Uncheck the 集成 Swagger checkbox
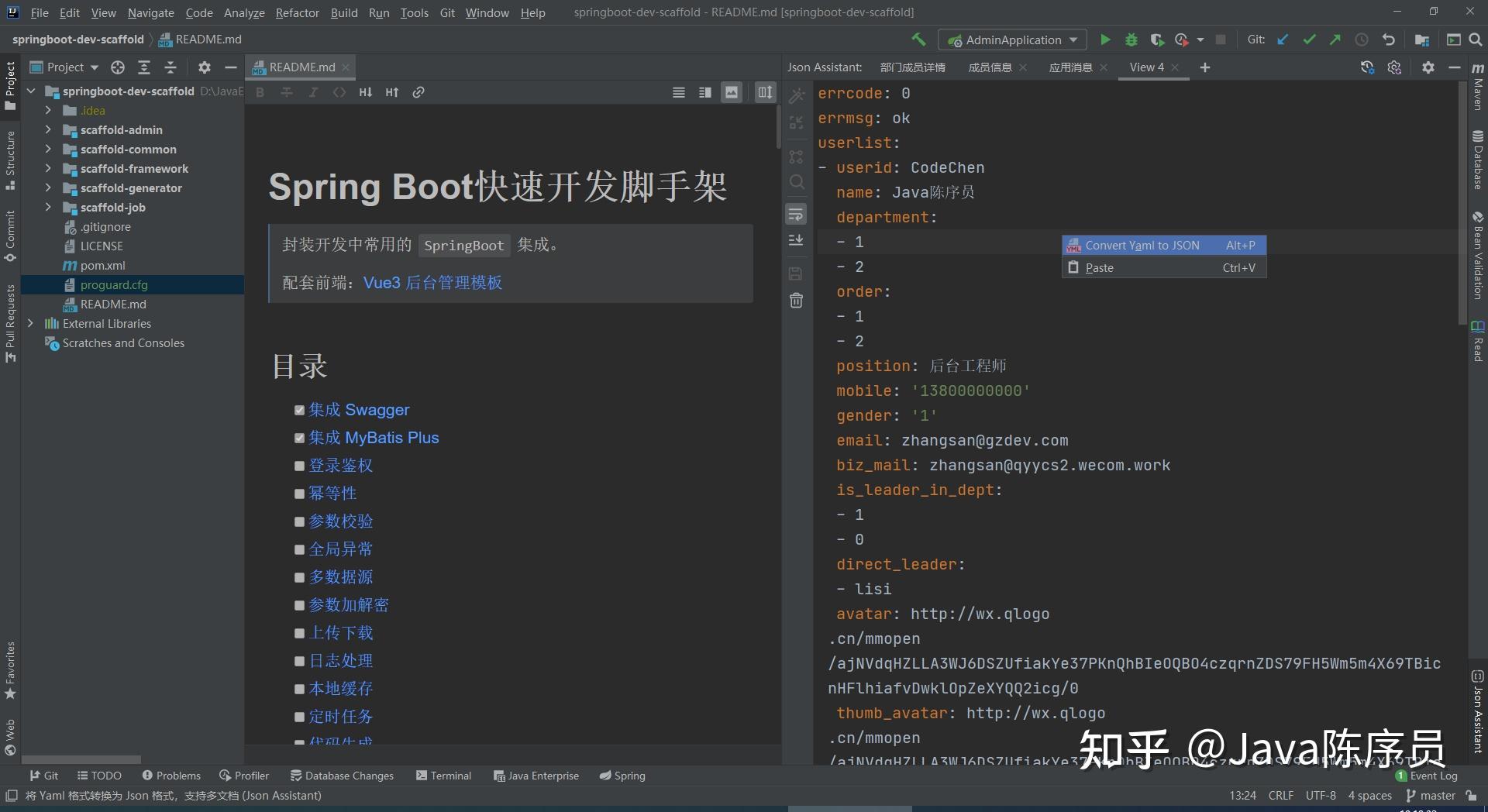The image size is (1488, 812). (300, 410)
